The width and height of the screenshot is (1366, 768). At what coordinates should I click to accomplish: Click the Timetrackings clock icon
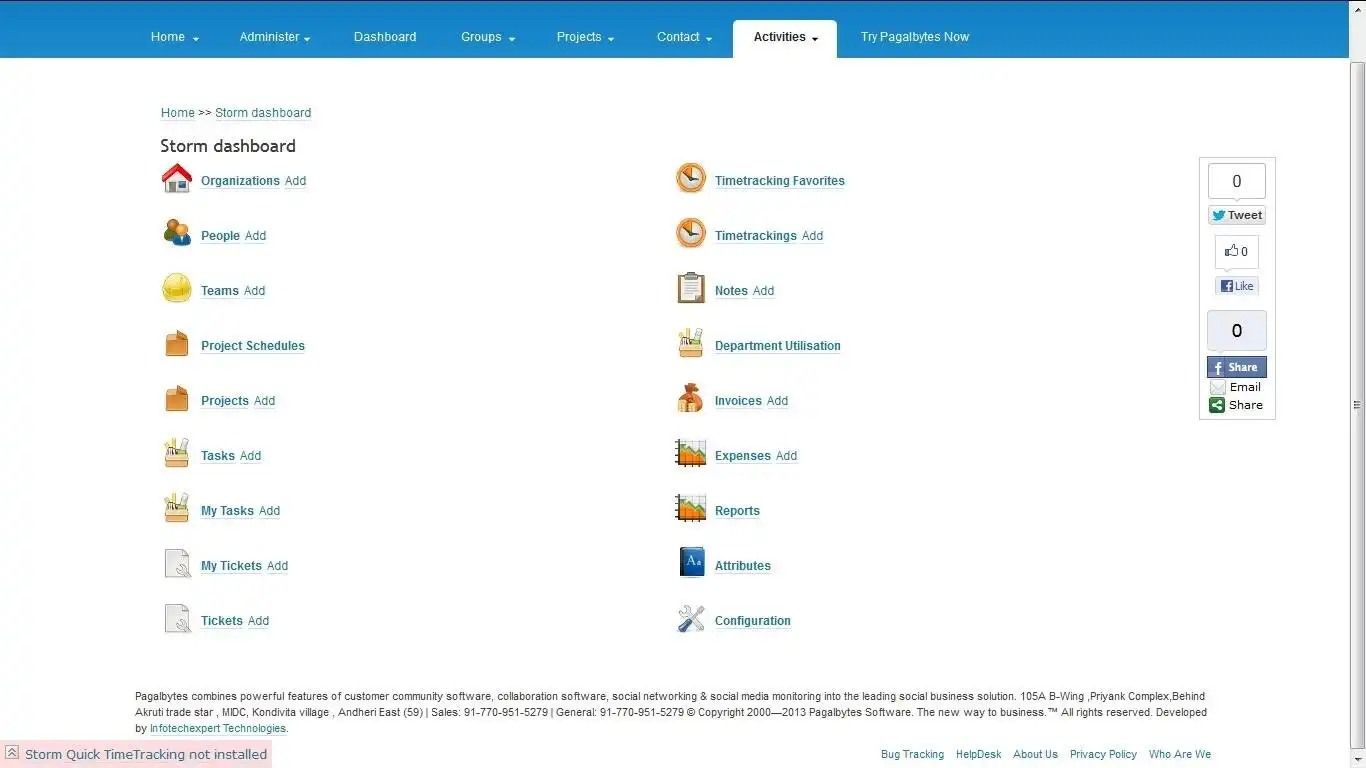coord(691,233)
